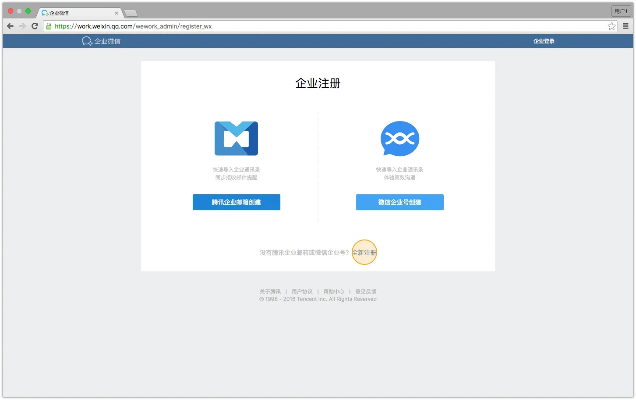Select the 企业微信 browser tab
This screenshot has height=400, width=636.
(79, 13)
